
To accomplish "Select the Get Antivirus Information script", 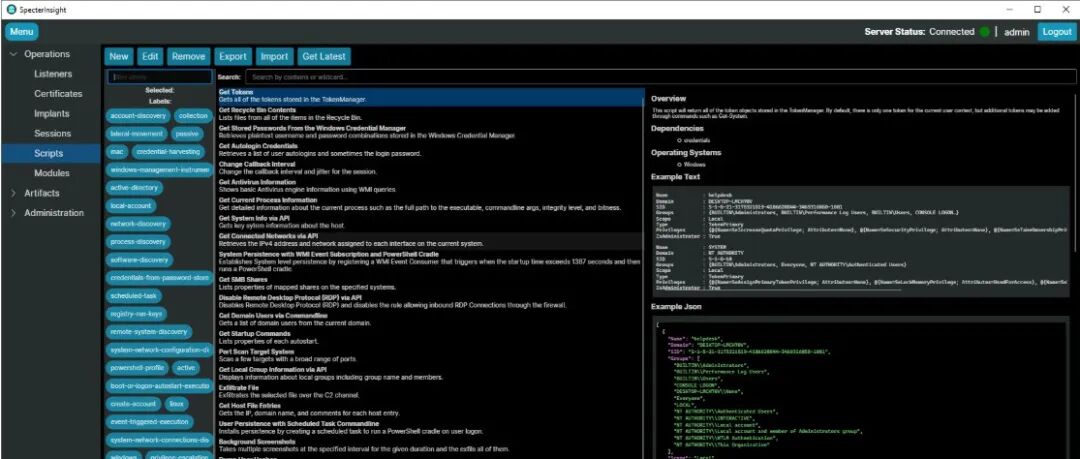I will (430, 186).
